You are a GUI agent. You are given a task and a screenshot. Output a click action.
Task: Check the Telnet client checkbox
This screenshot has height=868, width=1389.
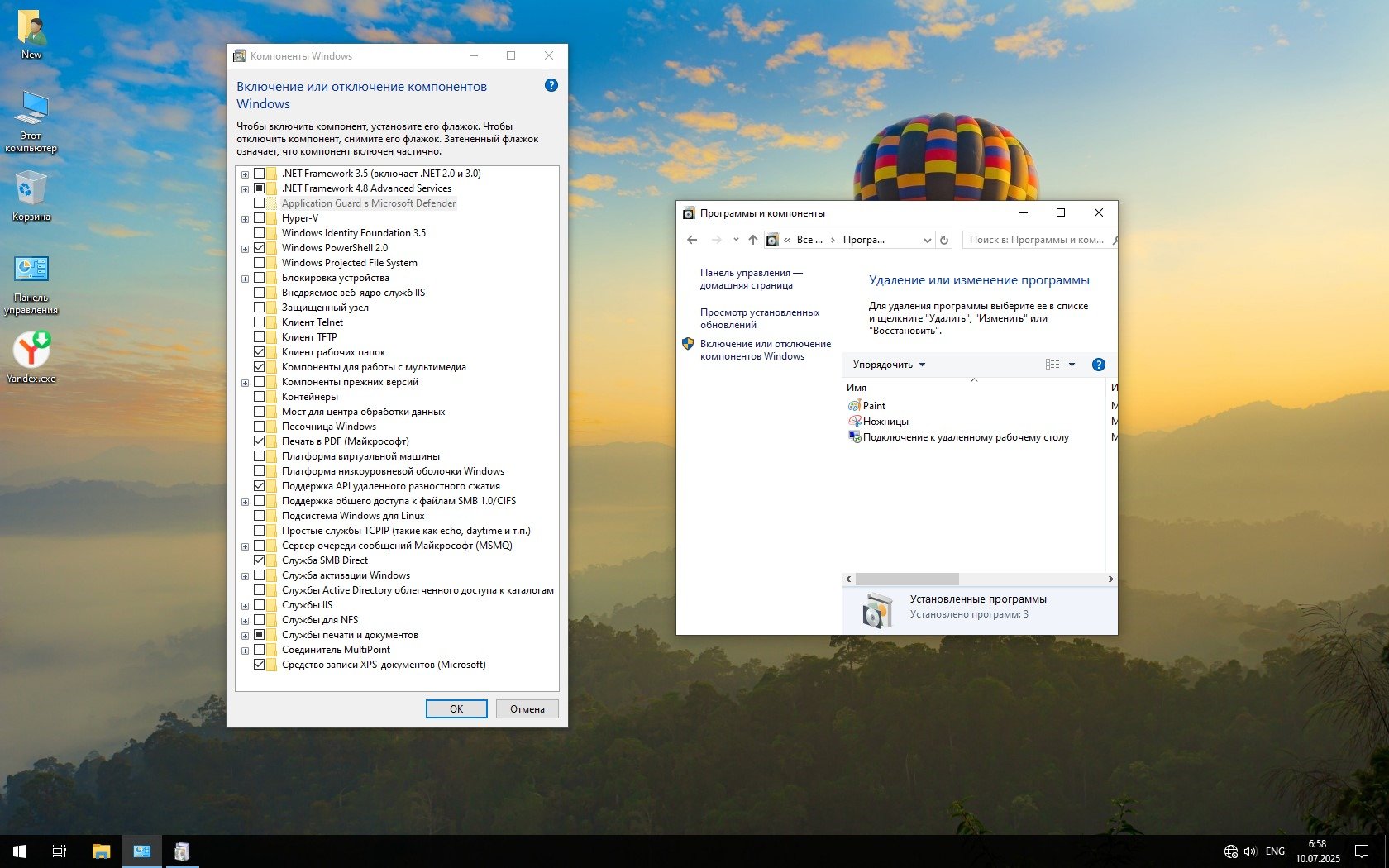(x=260, y=322)
